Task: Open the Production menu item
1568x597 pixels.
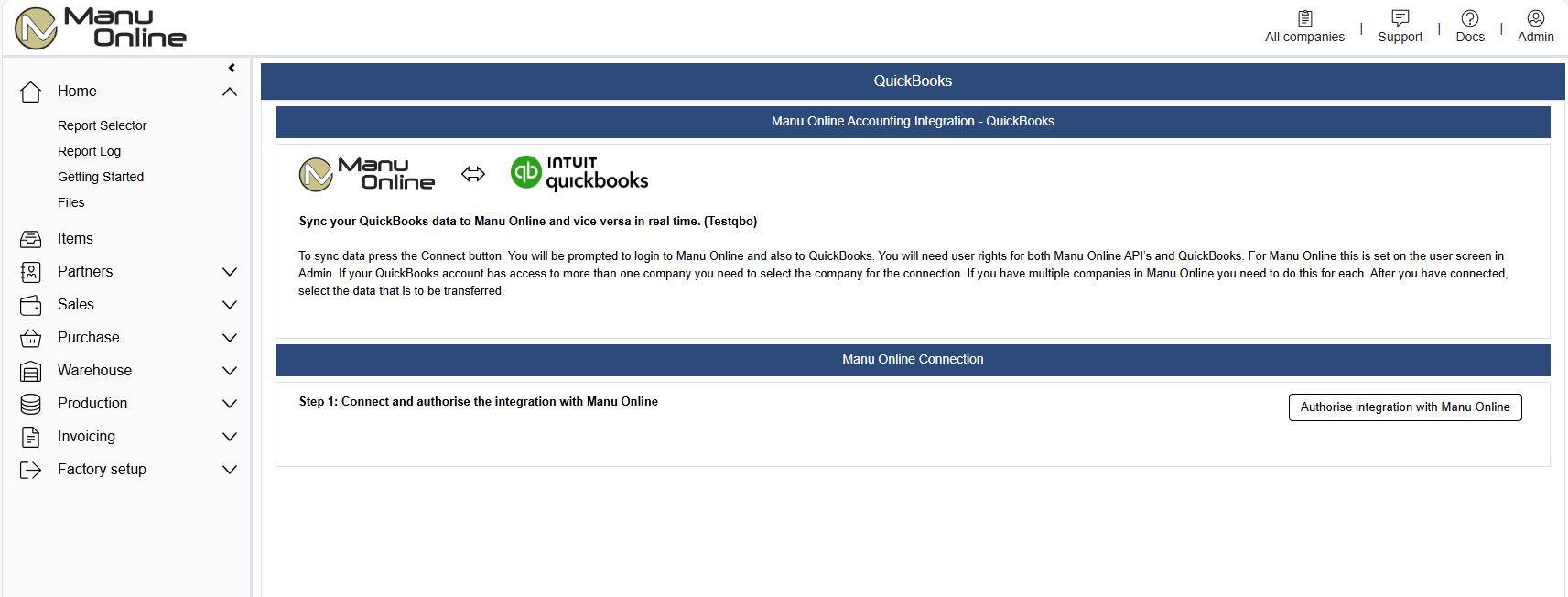Action: coord(92,404)
